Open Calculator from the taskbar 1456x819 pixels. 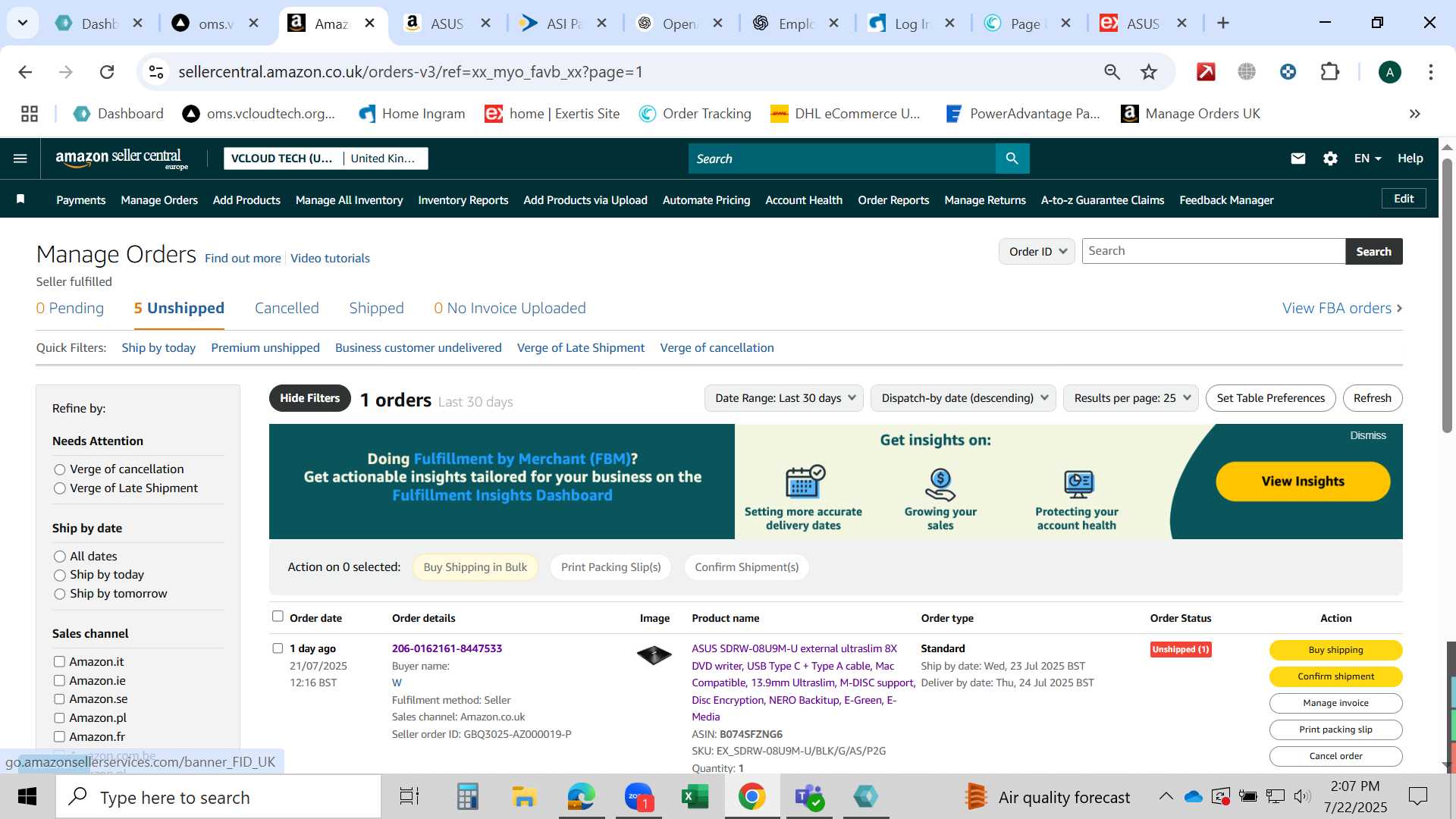[x=467, y=797]
